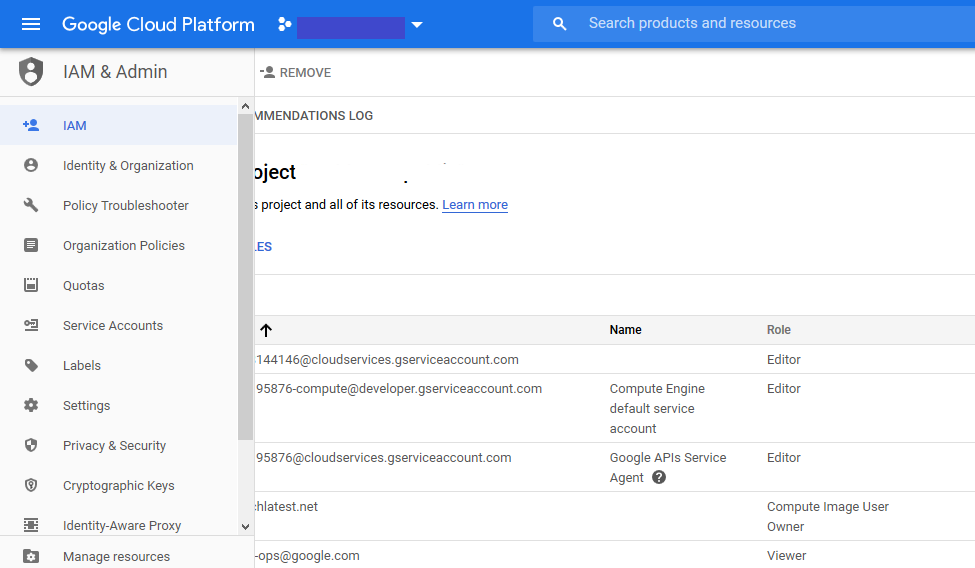Screen dimensions: 975x568
Task: Click the Quotas icon
Action: [30, 285]
